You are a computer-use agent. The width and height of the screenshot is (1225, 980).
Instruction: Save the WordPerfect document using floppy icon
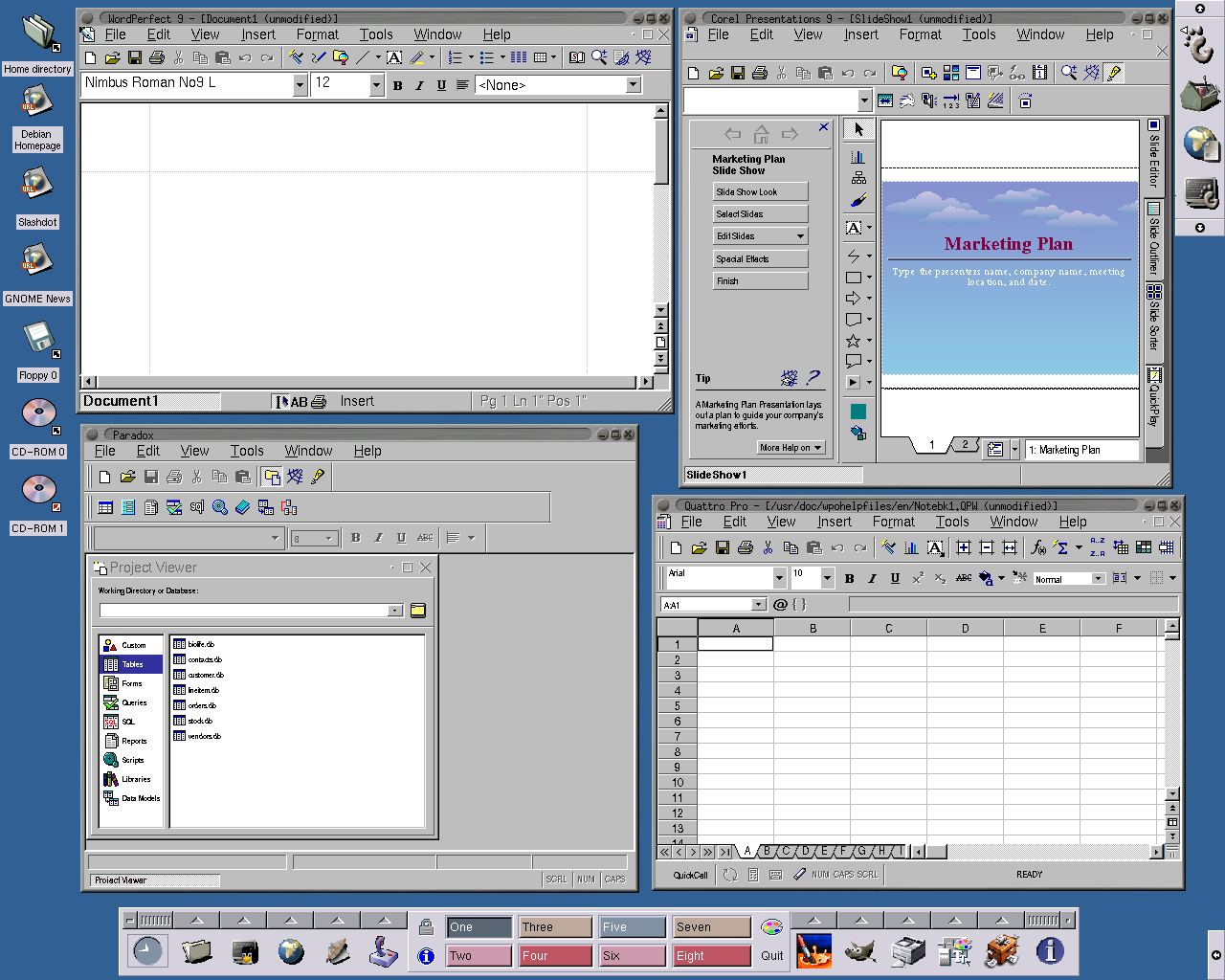pyautogui.click(x=135, y=58)
